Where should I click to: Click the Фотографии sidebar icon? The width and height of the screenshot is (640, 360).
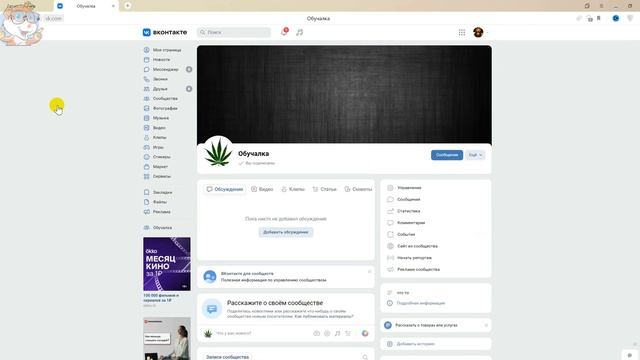[x=147, y=108]
